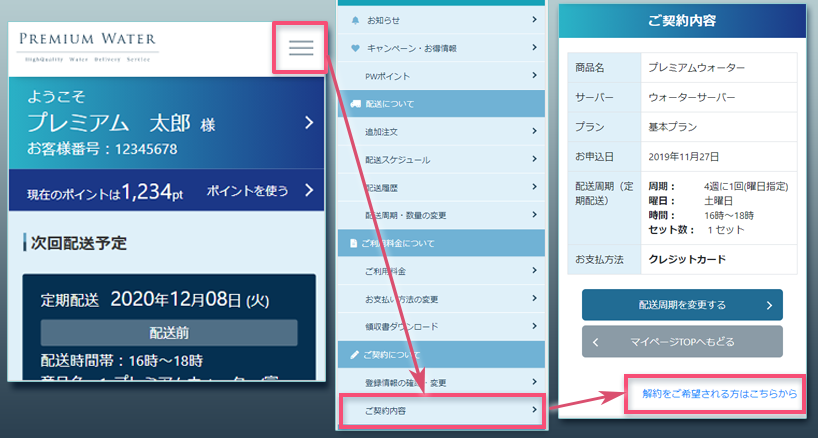
Task: Open 配送履歴 menu entry
Action: point(441,188)
